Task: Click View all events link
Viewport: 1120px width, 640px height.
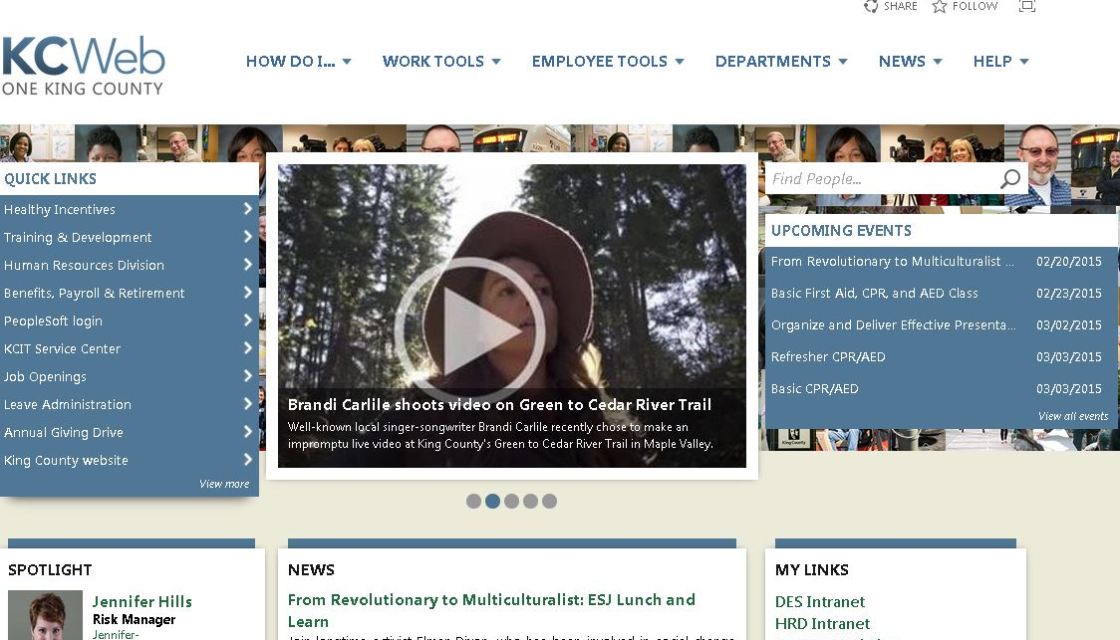Action: click(x=1072, y=416)
